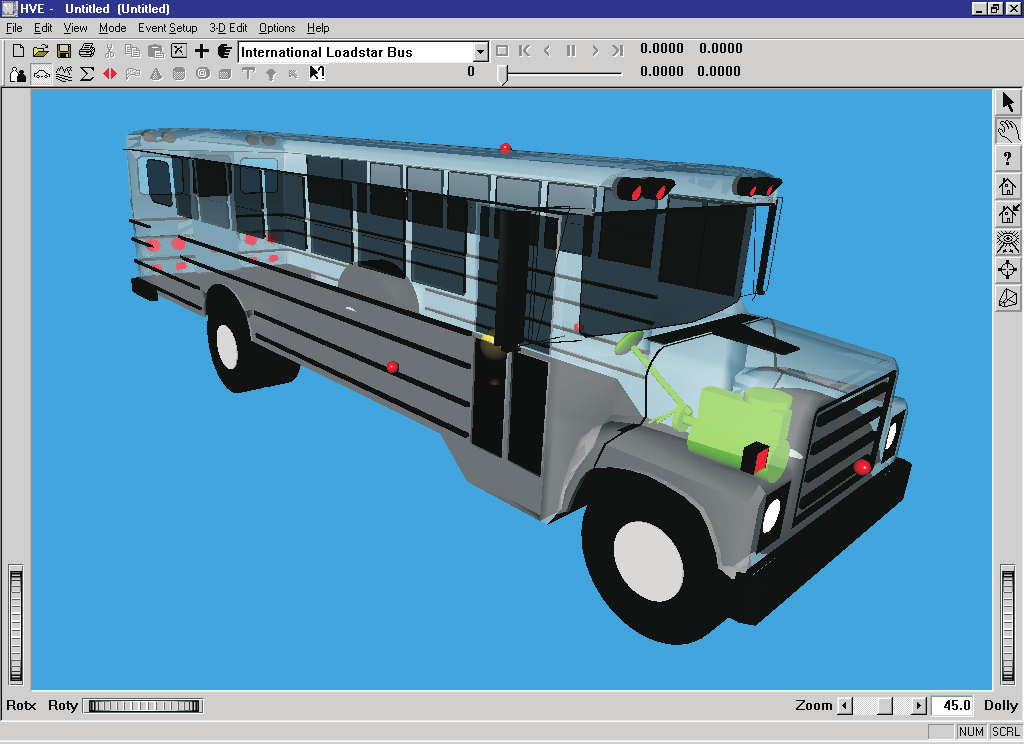This screenshot has width=1024, height=744.
Task: Open the Help menu
Action: point(318,28)
